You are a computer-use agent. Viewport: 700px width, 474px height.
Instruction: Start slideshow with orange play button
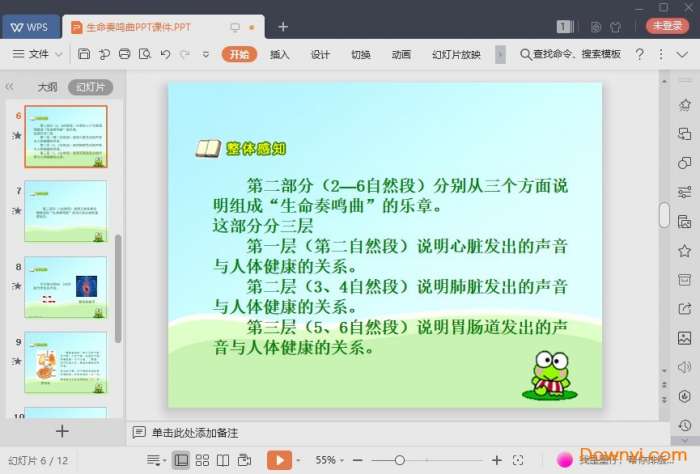point(279,460)
